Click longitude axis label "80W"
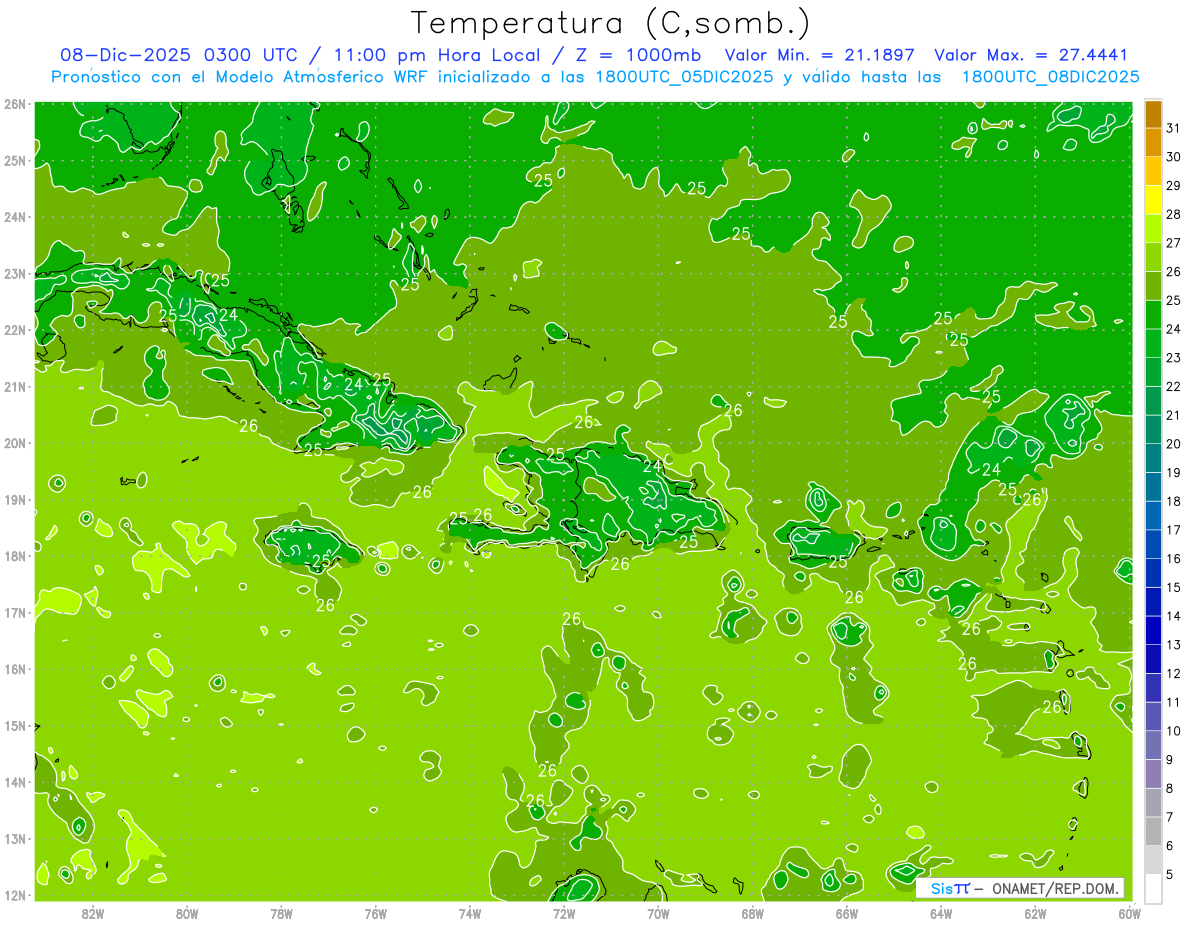This screenshot has height=927, width=1200. 187,913
